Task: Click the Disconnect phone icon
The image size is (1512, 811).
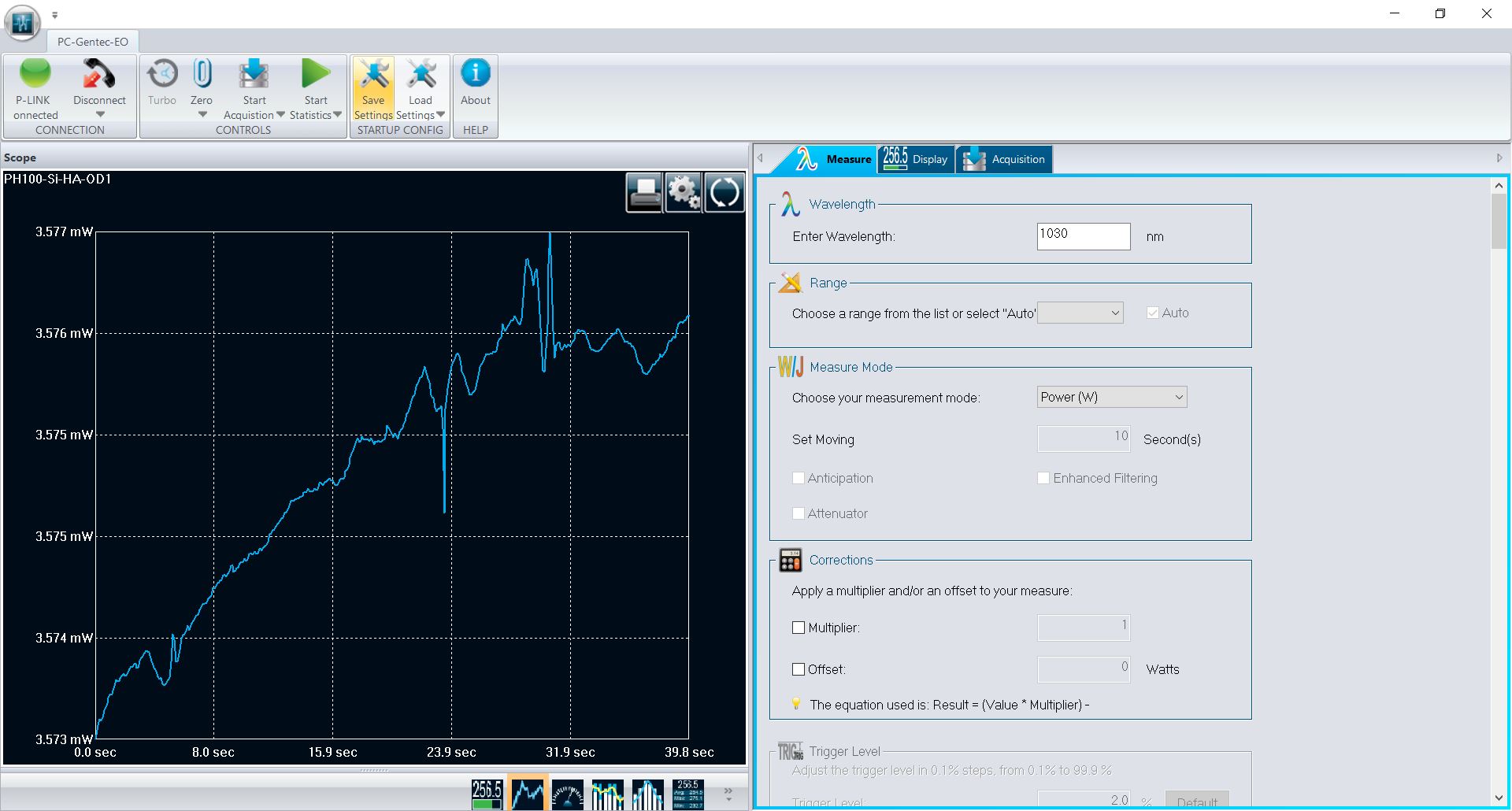Action: pos(99,76)
